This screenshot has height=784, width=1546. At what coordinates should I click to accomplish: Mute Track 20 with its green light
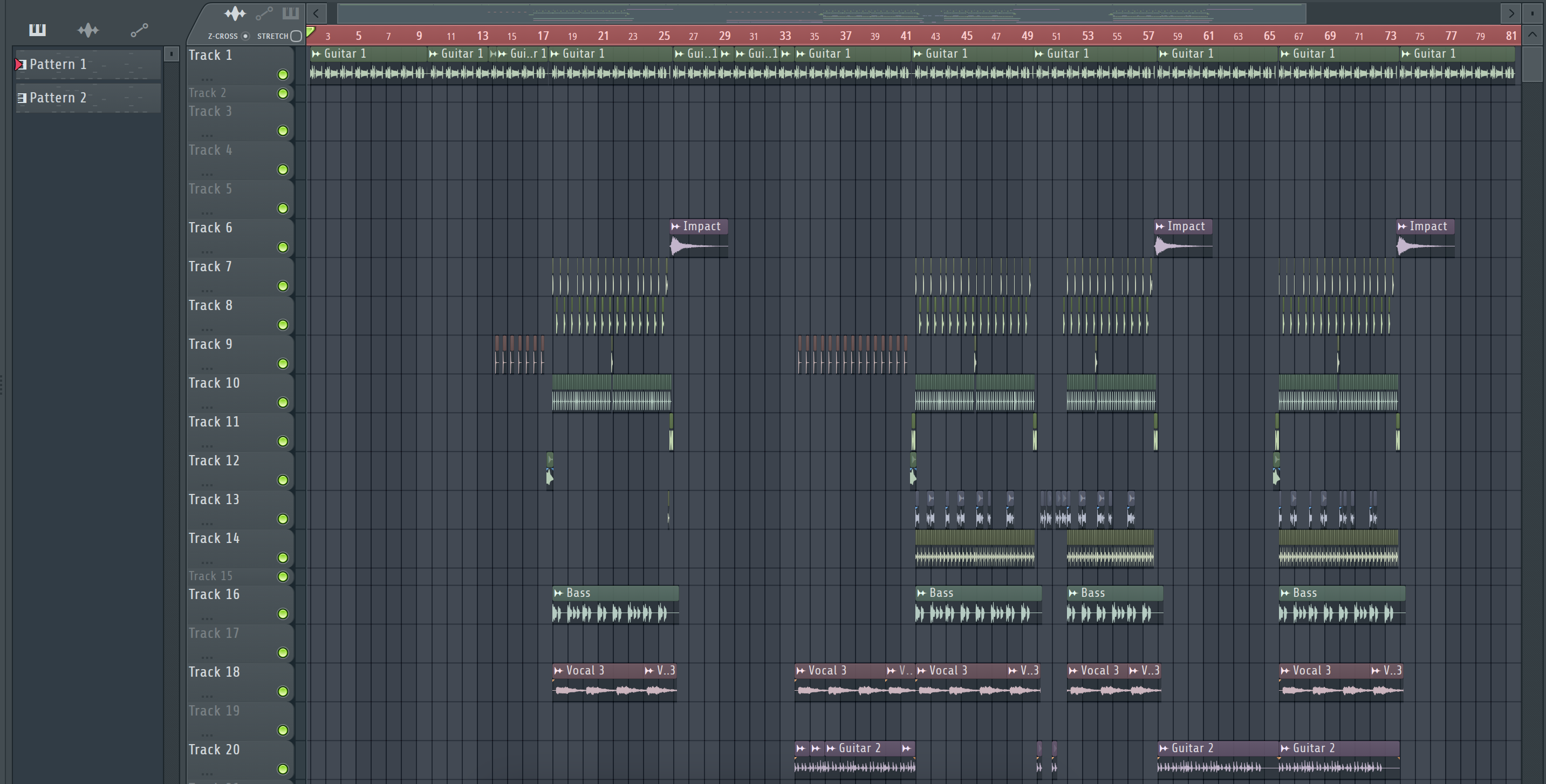pyautogui.click(x=283, y=769)
